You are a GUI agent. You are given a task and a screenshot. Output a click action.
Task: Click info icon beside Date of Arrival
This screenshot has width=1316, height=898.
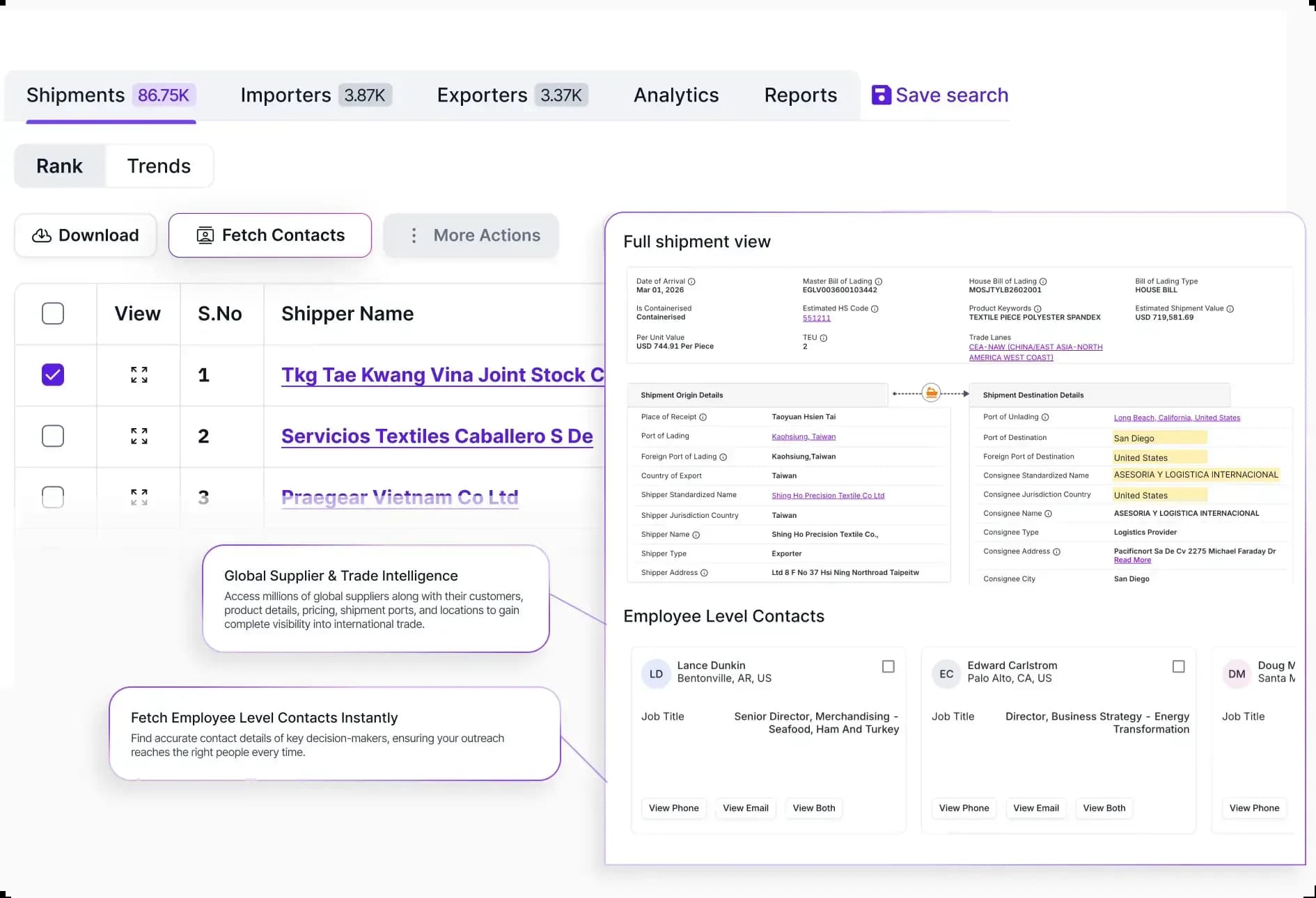coord(691,282)
